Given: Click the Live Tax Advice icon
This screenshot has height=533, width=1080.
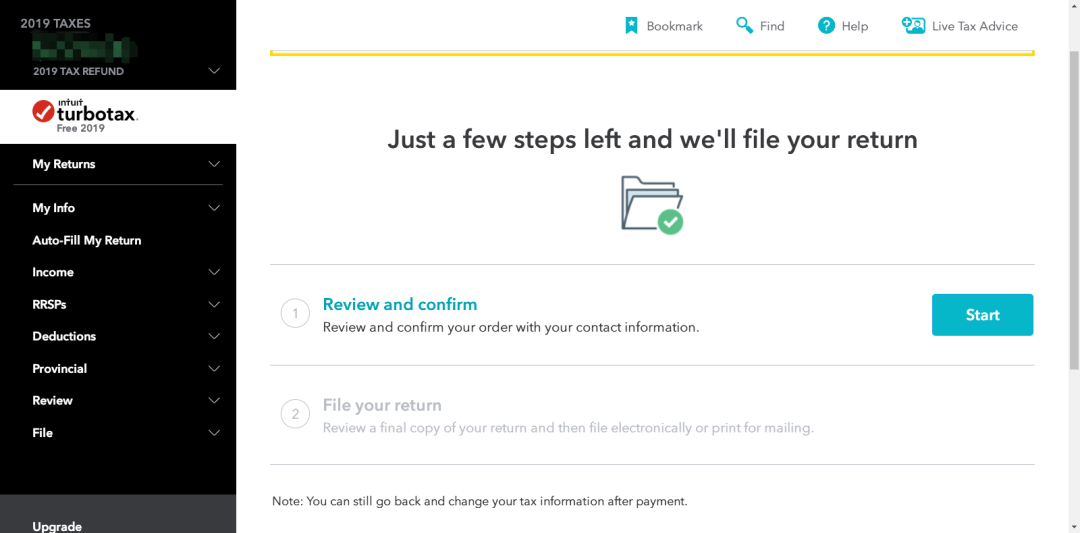Looking at the screenshot, I should pyautogui.click(x=913, y=26).
